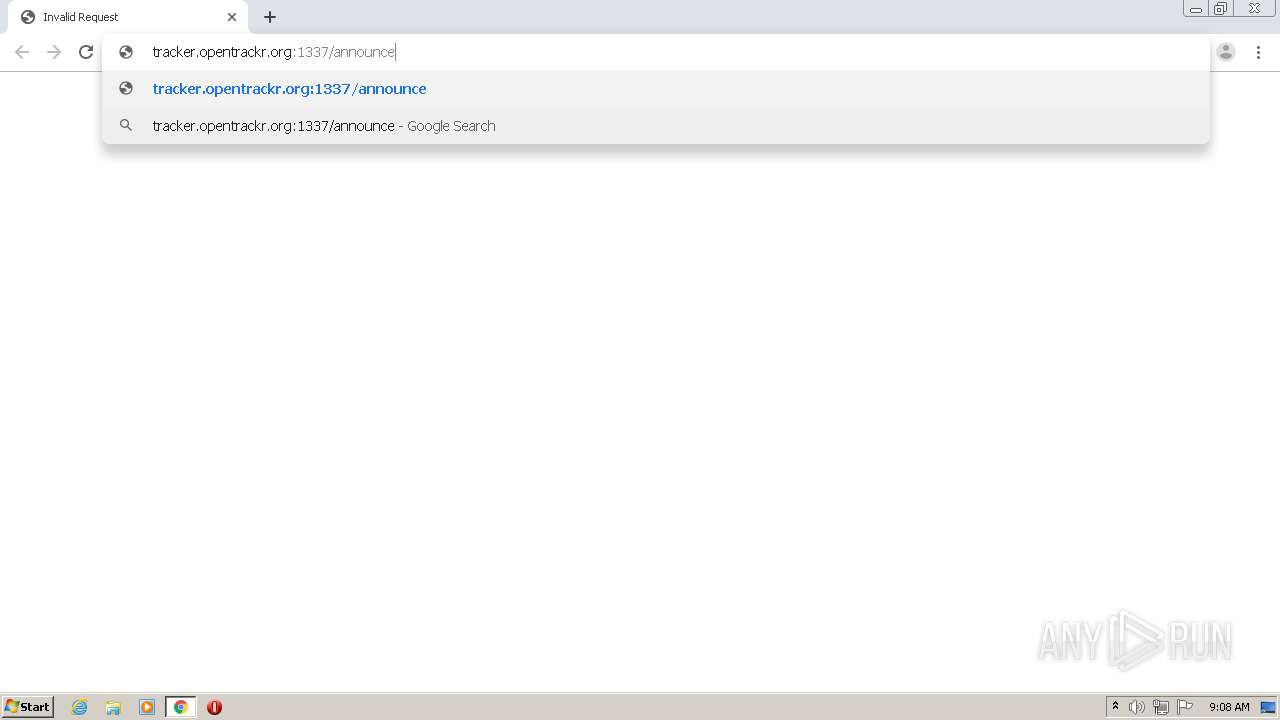Click the 9:08 AM clock
The height and width of the screenshot is (720, 1280).
point(1229,707)
